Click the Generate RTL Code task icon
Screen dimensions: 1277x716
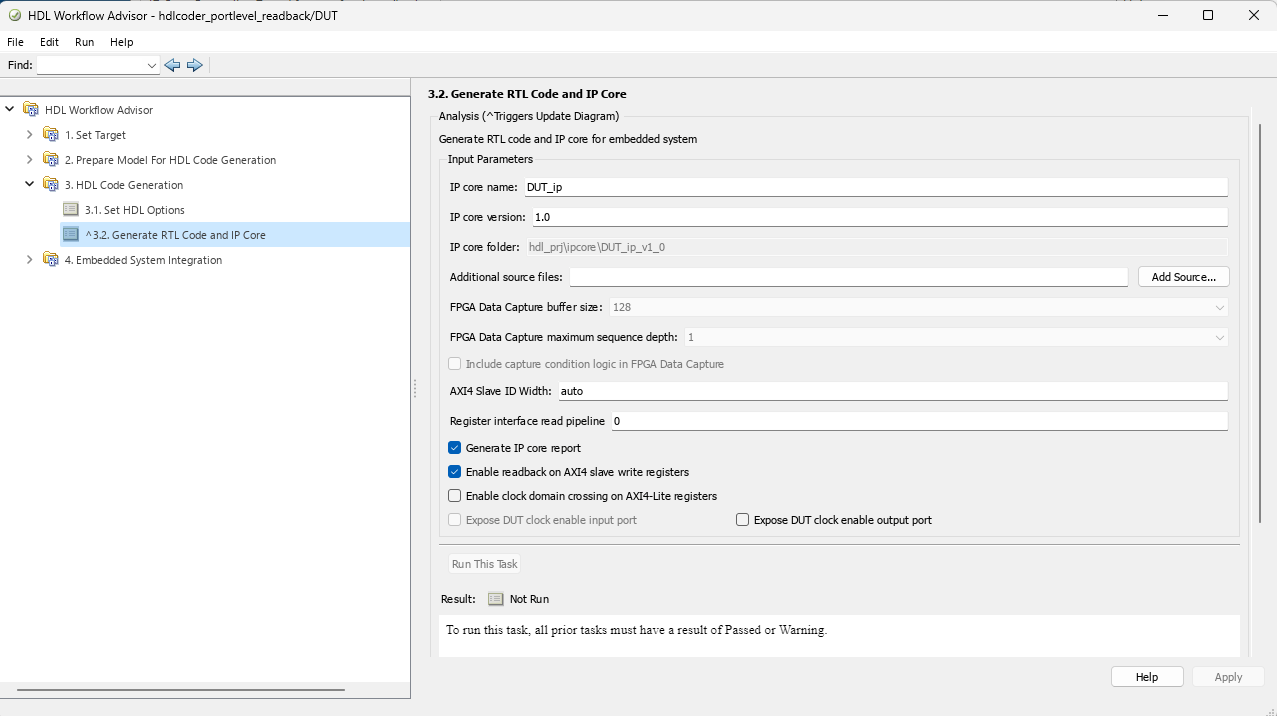tap(71, 235)
